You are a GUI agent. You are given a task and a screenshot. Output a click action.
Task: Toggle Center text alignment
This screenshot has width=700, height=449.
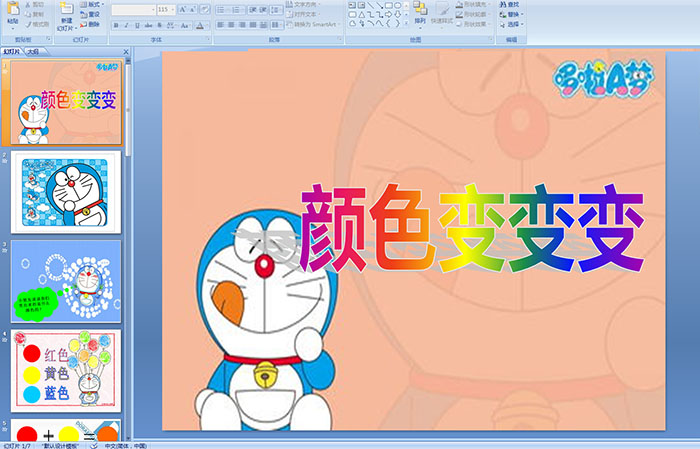click(231, 25)
